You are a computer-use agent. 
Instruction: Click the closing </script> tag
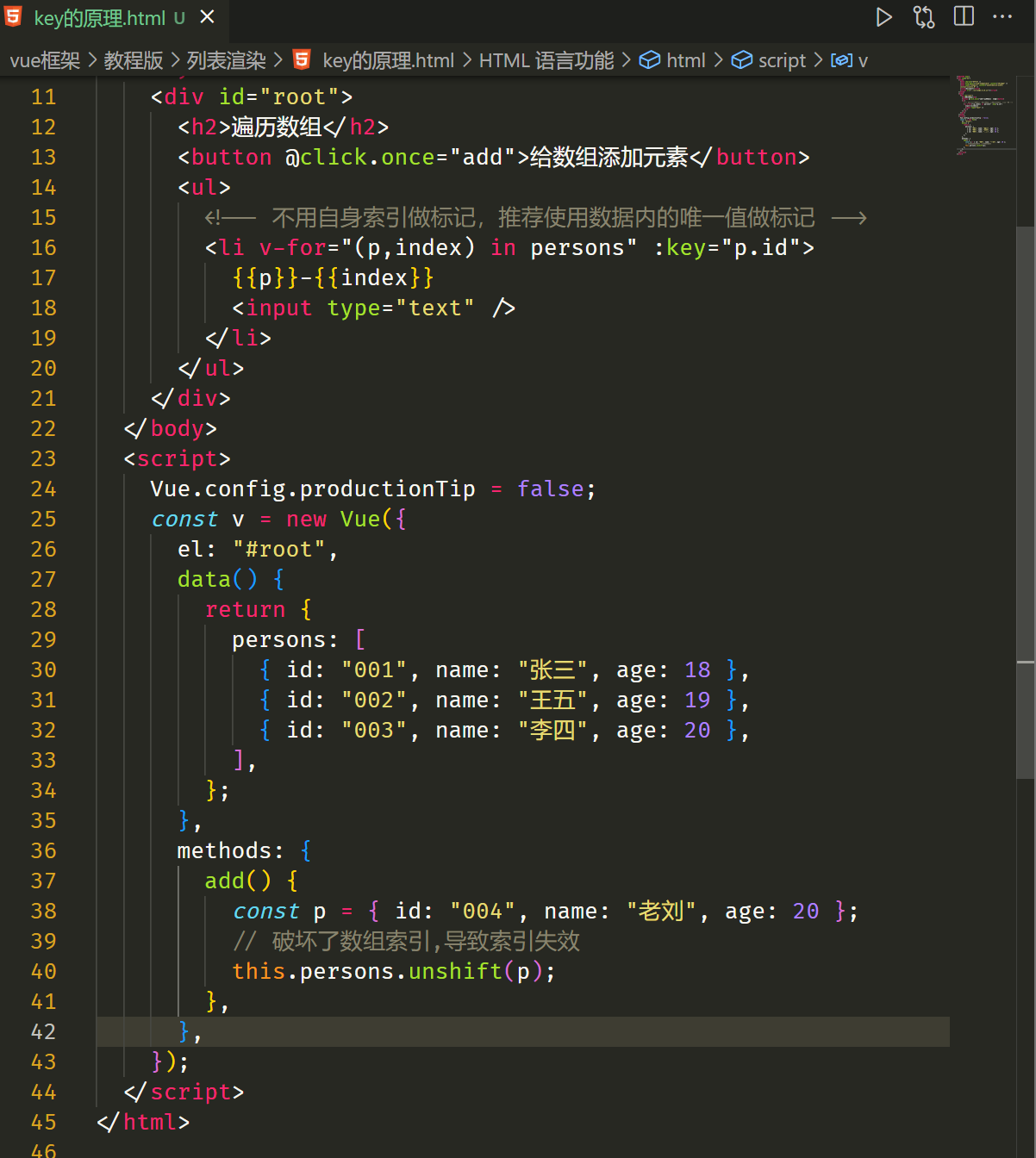point(184,1092)
